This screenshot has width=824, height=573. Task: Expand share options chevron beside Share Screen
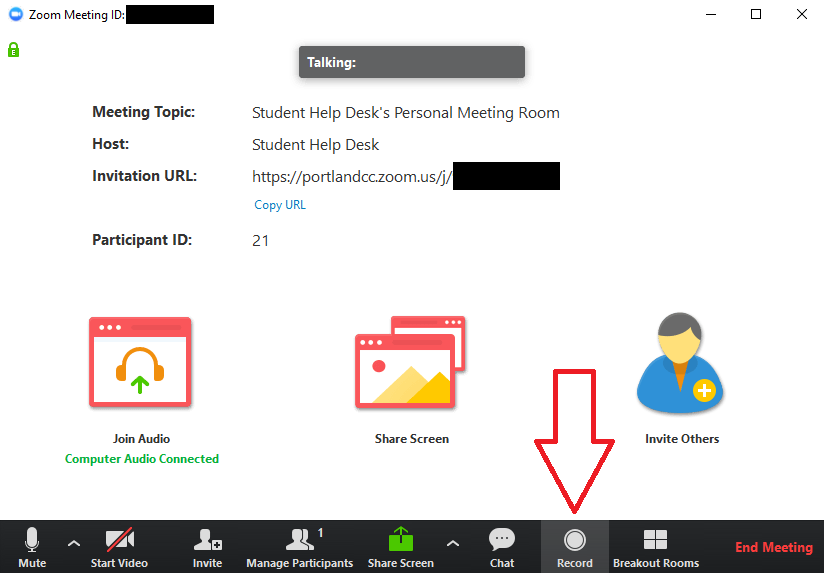(453, 544)
